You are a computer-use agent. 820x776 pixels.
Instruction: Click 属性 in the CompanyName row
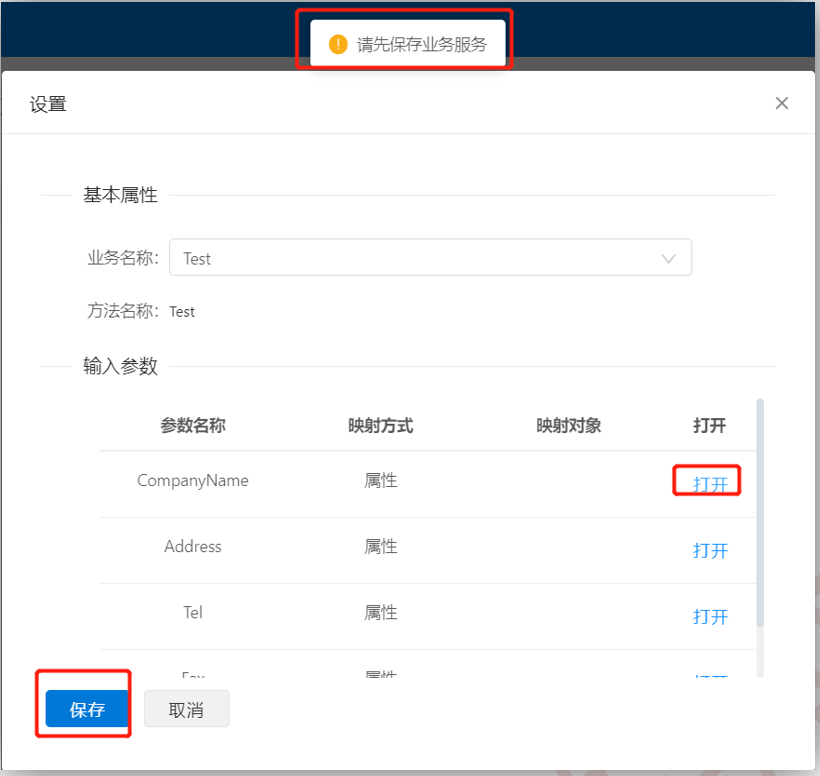380,481
